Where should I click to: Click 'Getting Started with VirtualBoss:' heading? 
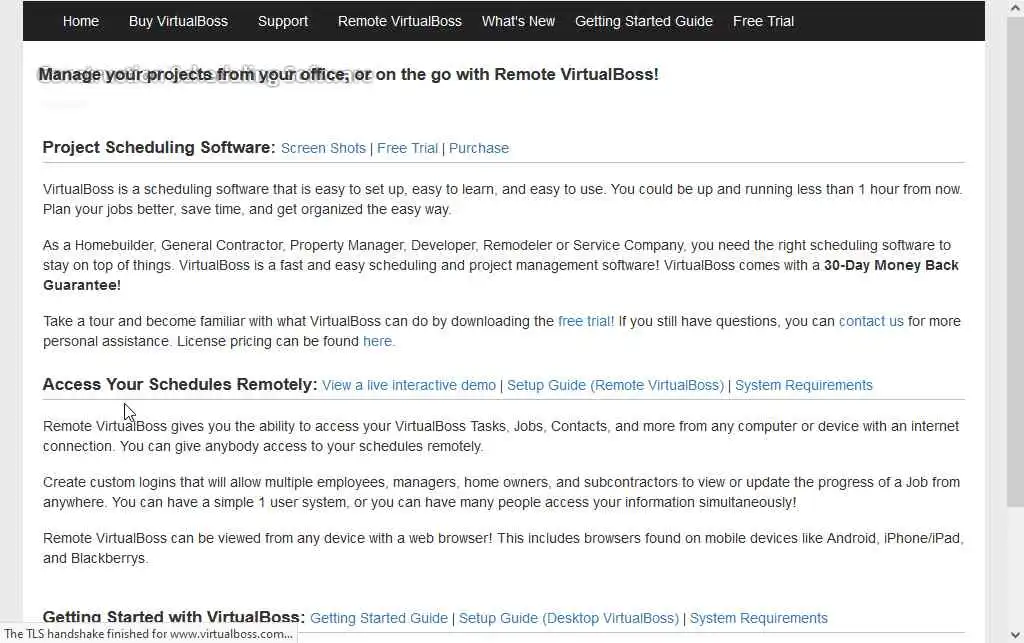tap(174, 618)
